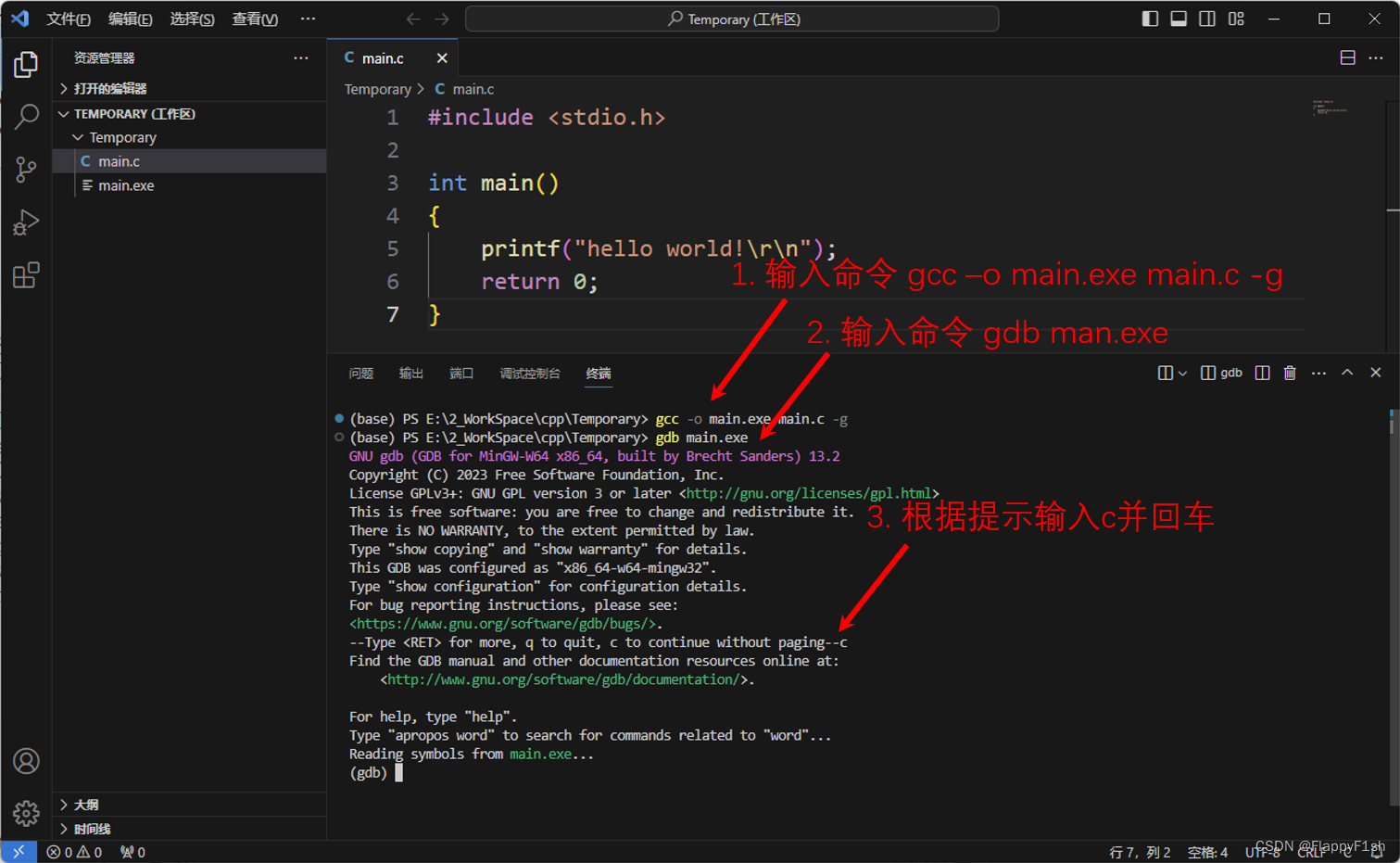This screenshot has width=1400, height=863.
Task: Close the main.c editor tab
Action: coord(442,58)
